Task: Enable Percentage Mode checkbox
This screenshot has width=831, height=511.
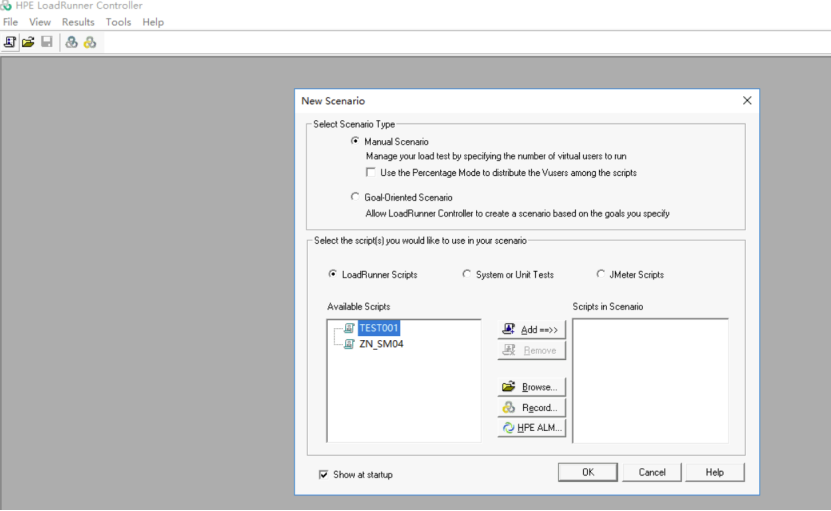Action: pyautogui.click(x=370, y=172)
